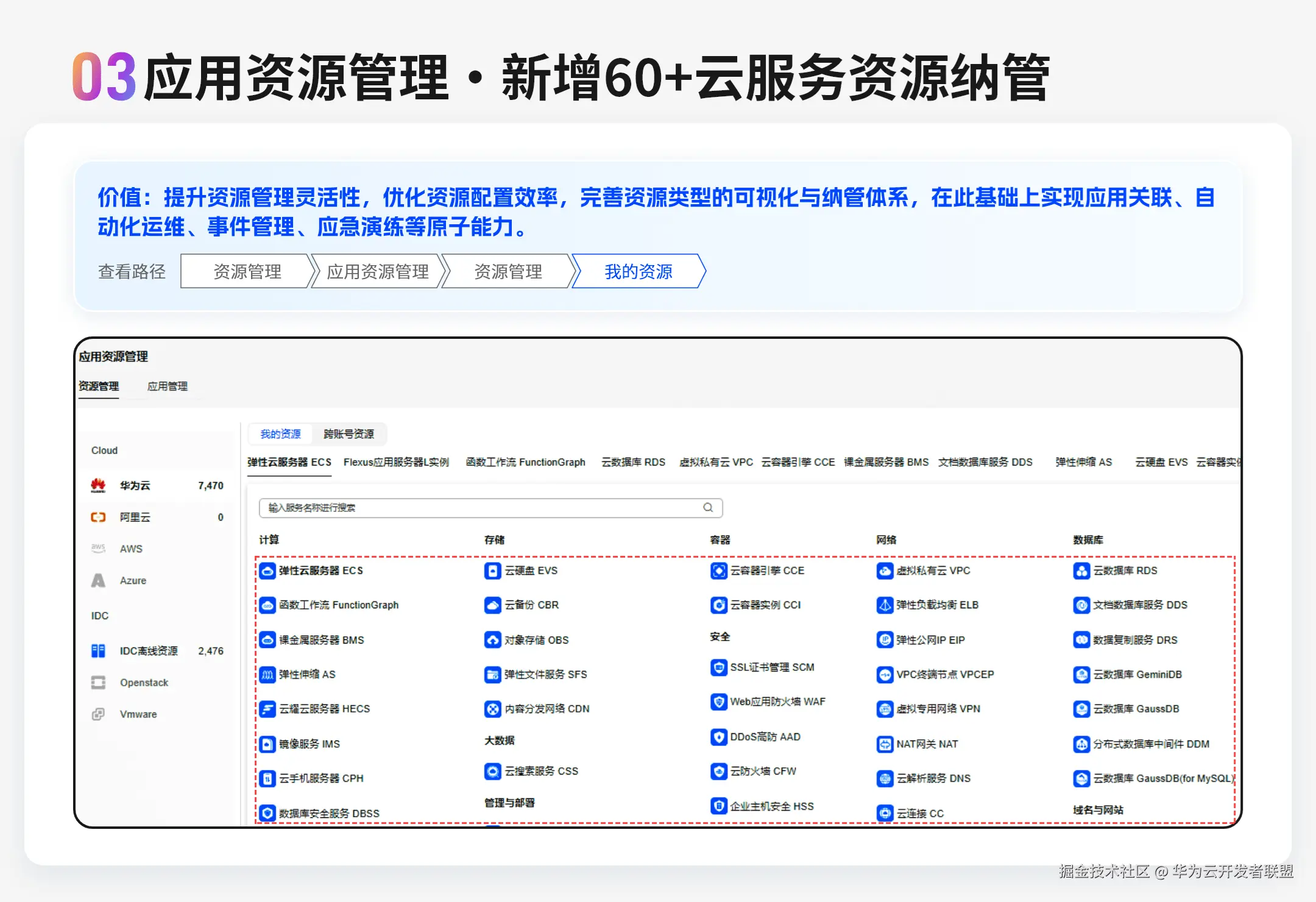Screen dimensions: 1316x902
Task: Select Huawei Cloud in the sidebar
Action: coord(135,486)
